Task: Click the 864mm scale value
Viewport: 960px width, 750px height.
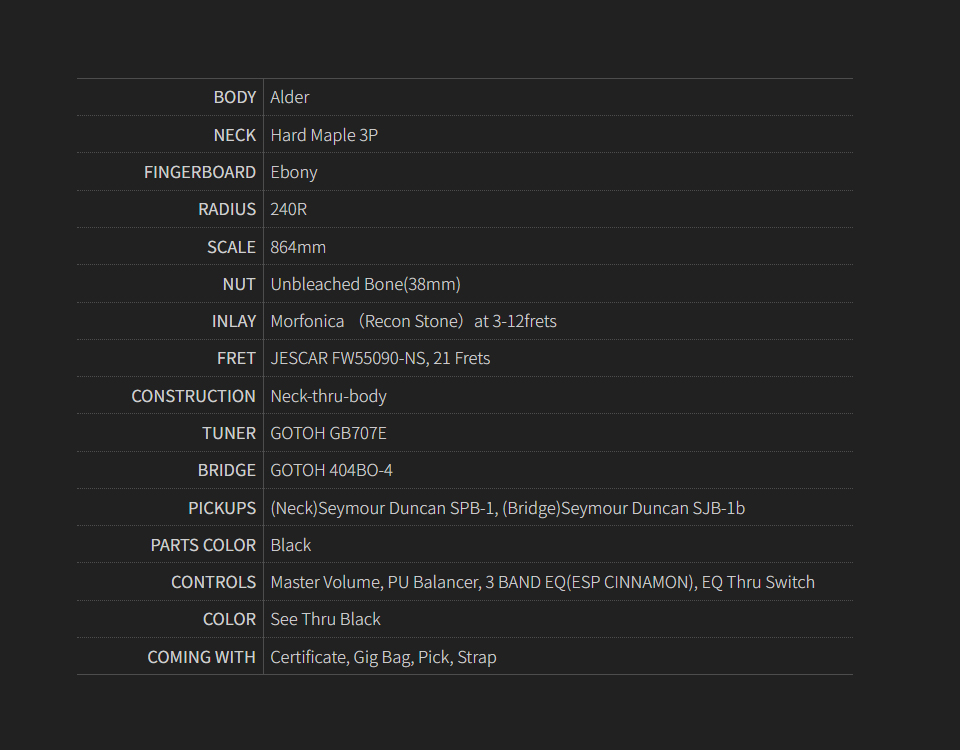Action: coord(298,247)
